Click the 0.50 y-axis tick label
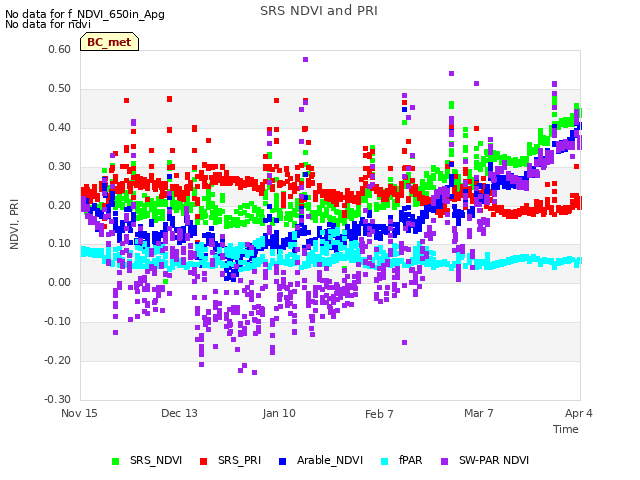The width and height of the screenshot is (640, 480). point(59,89)
